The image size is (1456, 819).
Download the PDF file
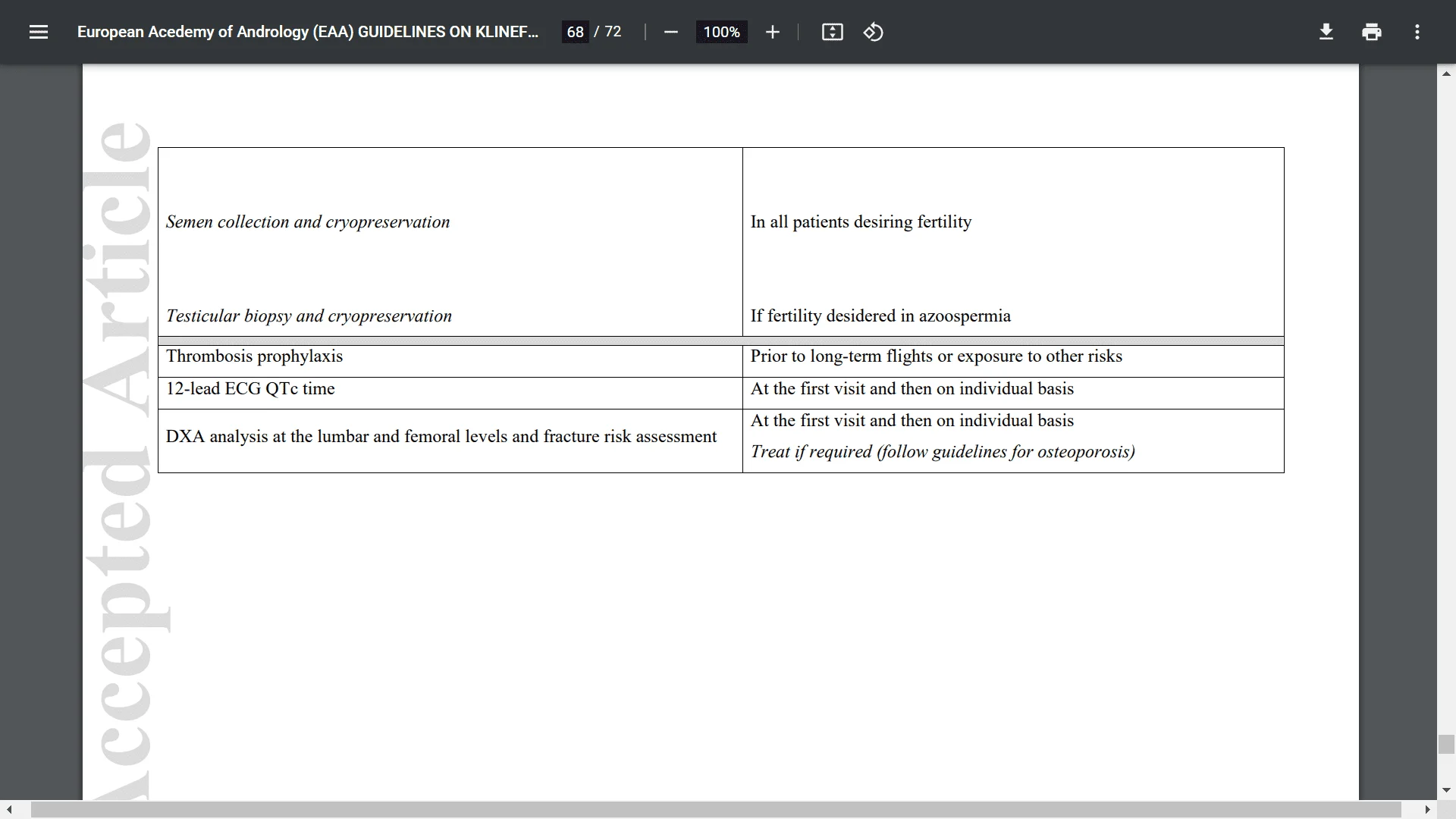click(x=1326, y=32)
